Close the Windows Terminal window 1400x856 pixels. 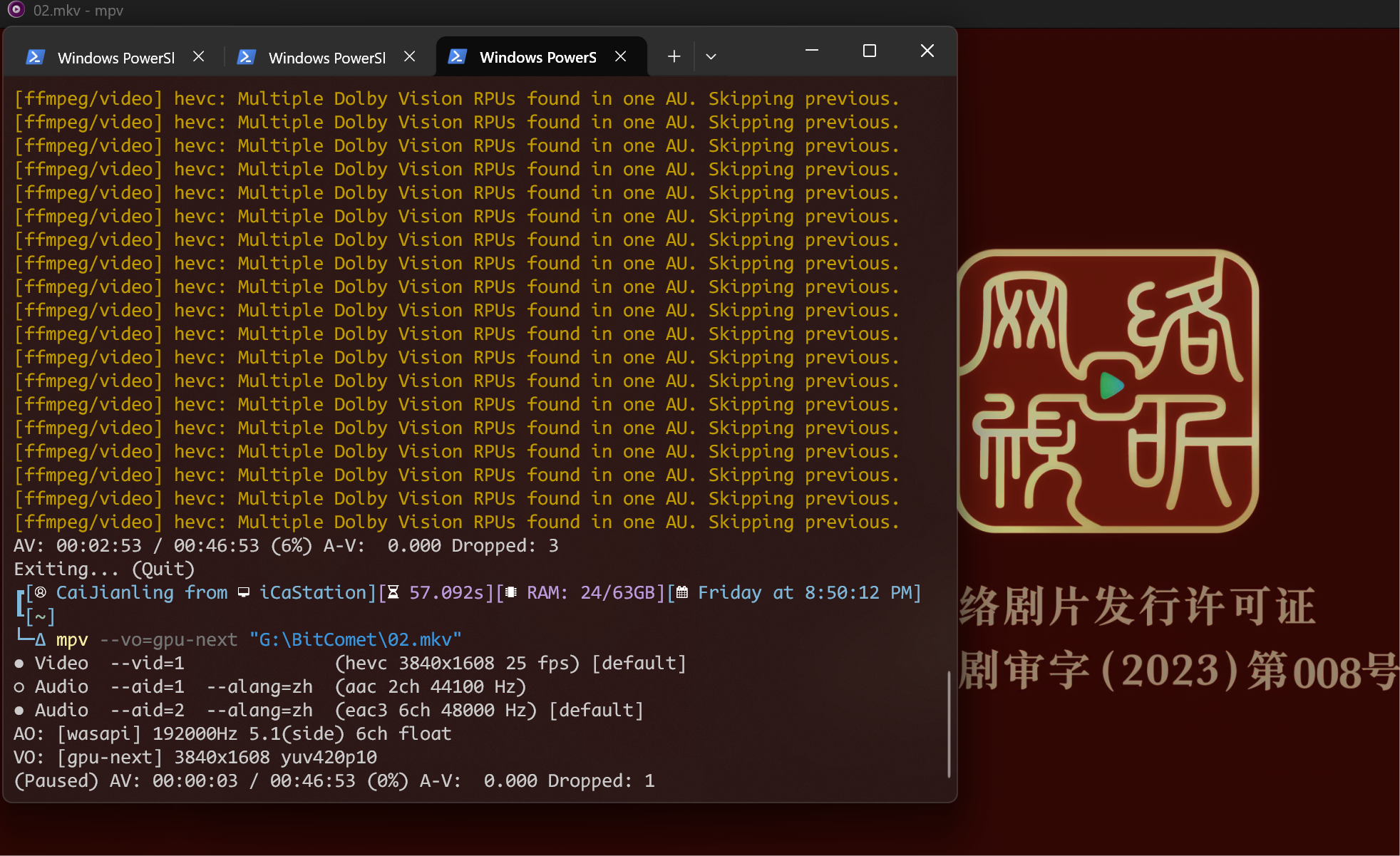click(x=927, y=51)
